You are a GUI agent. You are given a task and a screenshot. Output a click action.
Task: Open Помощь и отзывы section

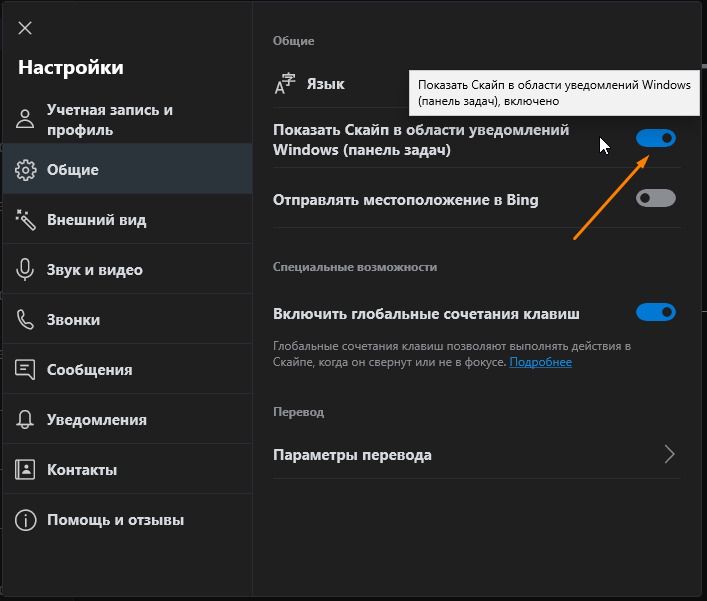pos(128,519)
